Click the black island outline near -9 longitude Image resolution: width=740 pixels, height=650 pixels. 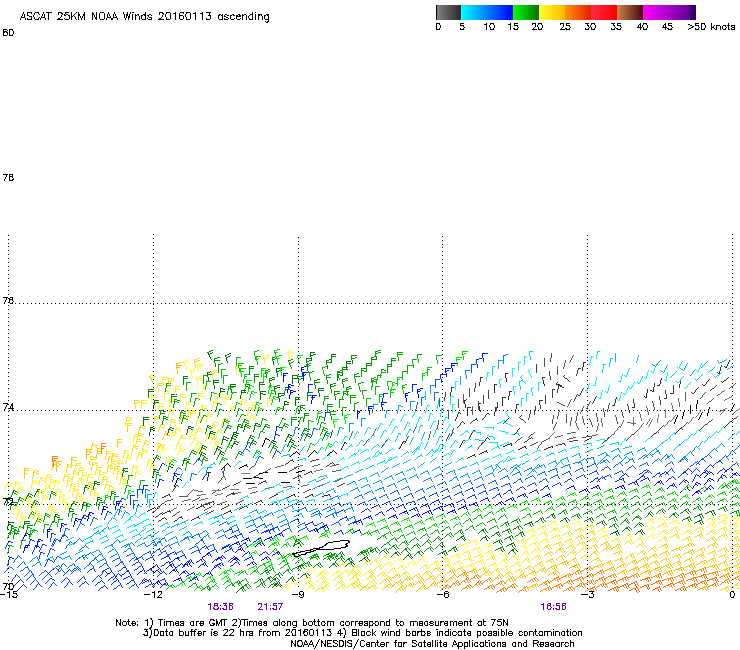[321, 548]
